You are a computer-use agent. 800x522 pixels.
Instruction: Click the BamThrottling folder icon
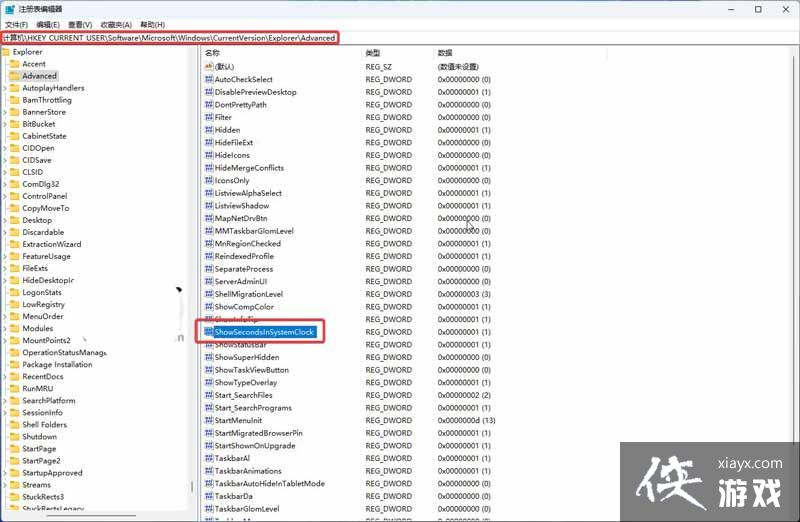[14, 100]
